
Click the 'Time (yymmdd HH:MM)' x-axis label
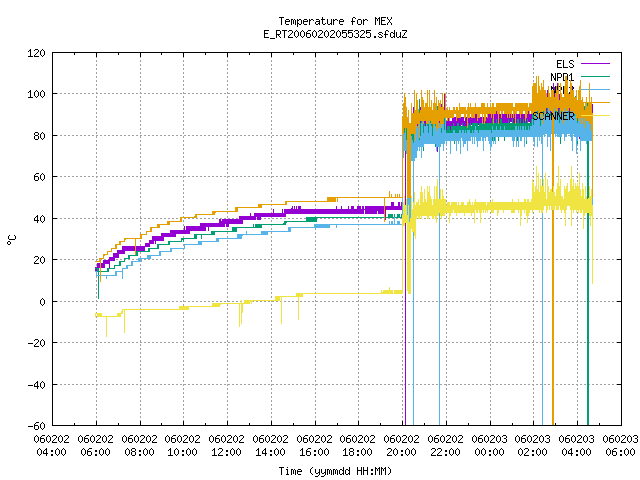point(335,471)
